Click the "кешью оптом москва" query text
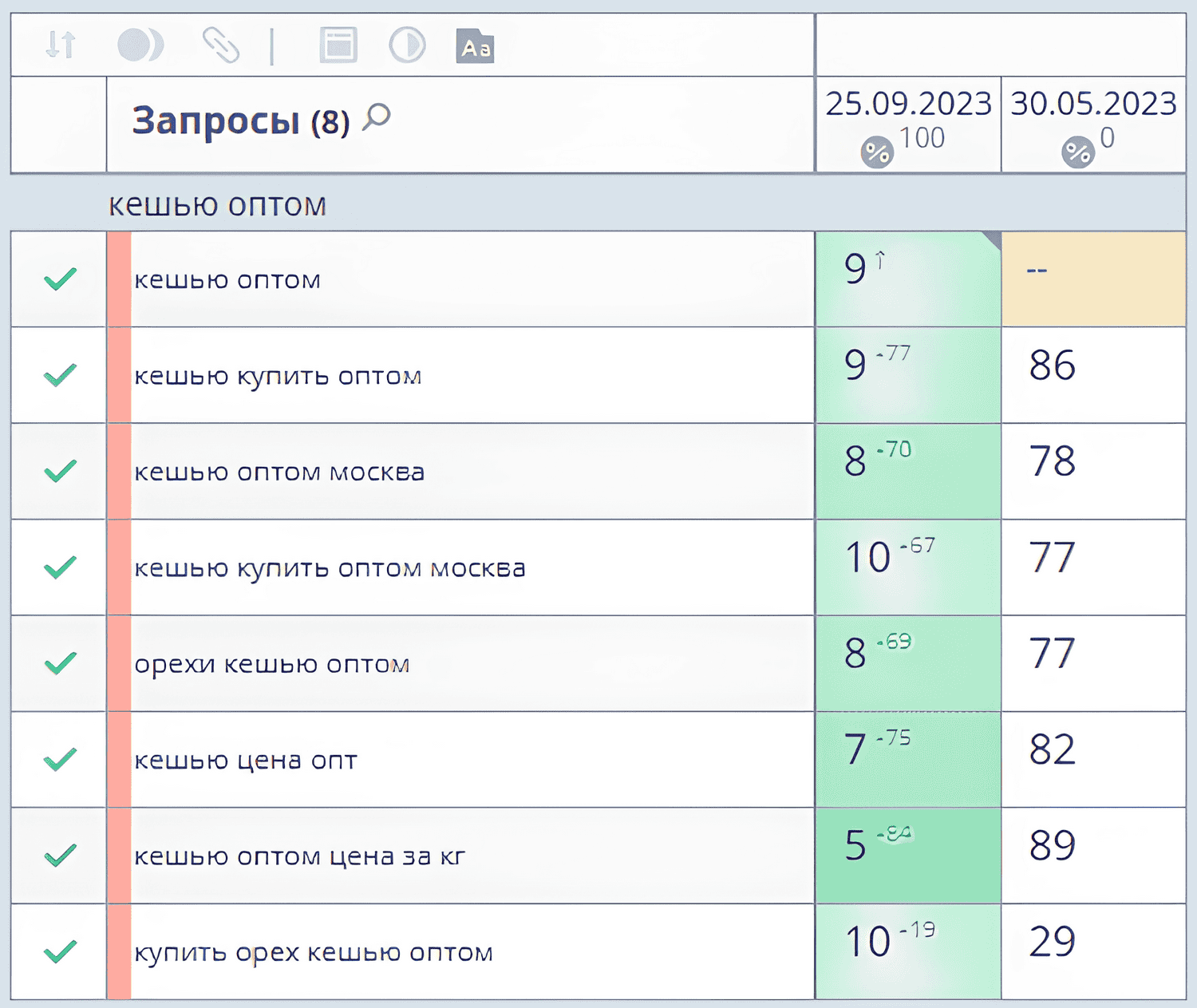 point(279,472)
